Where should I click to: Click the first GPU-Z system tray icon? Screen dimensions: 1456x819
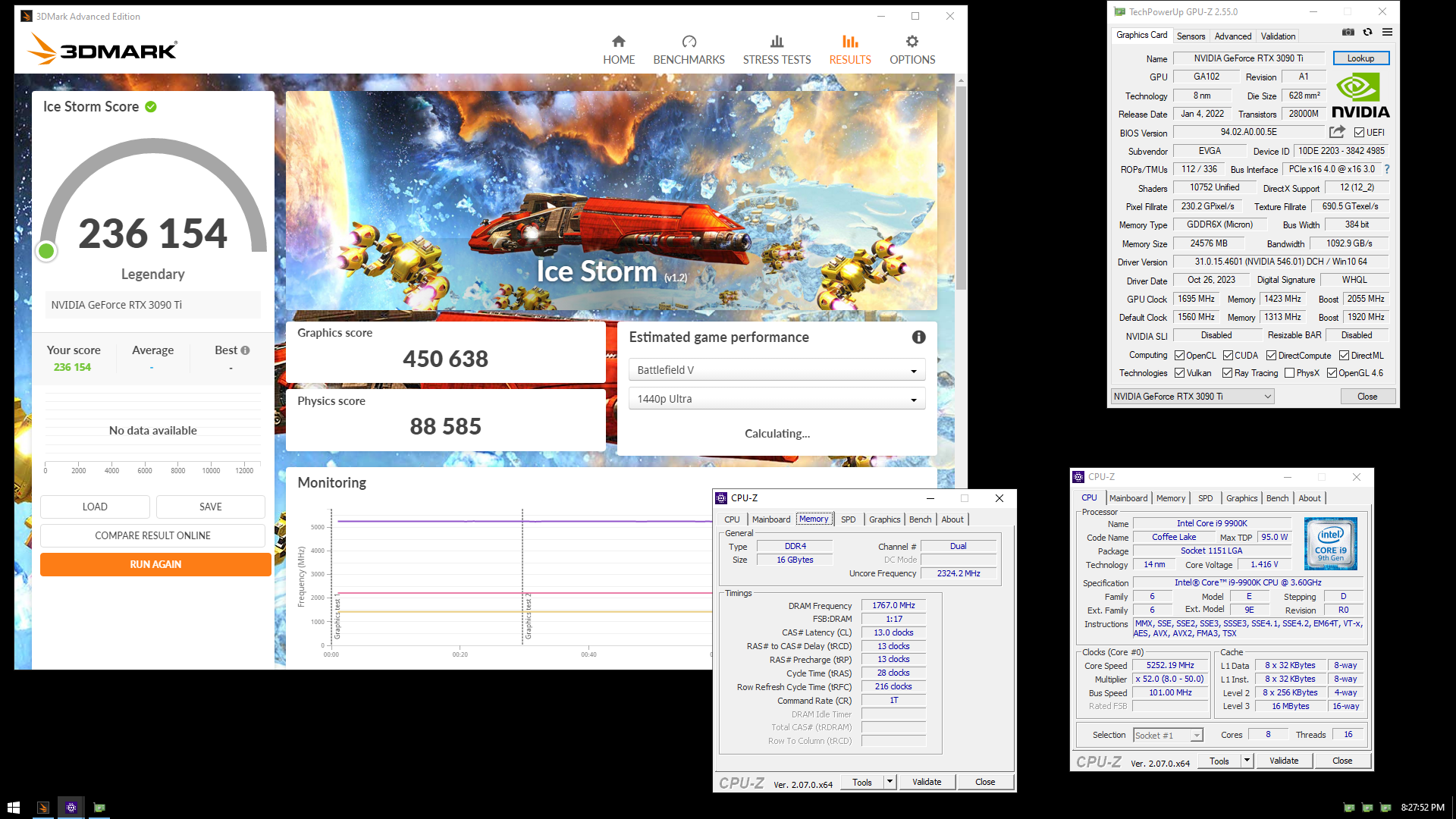tap(1348, 808)
